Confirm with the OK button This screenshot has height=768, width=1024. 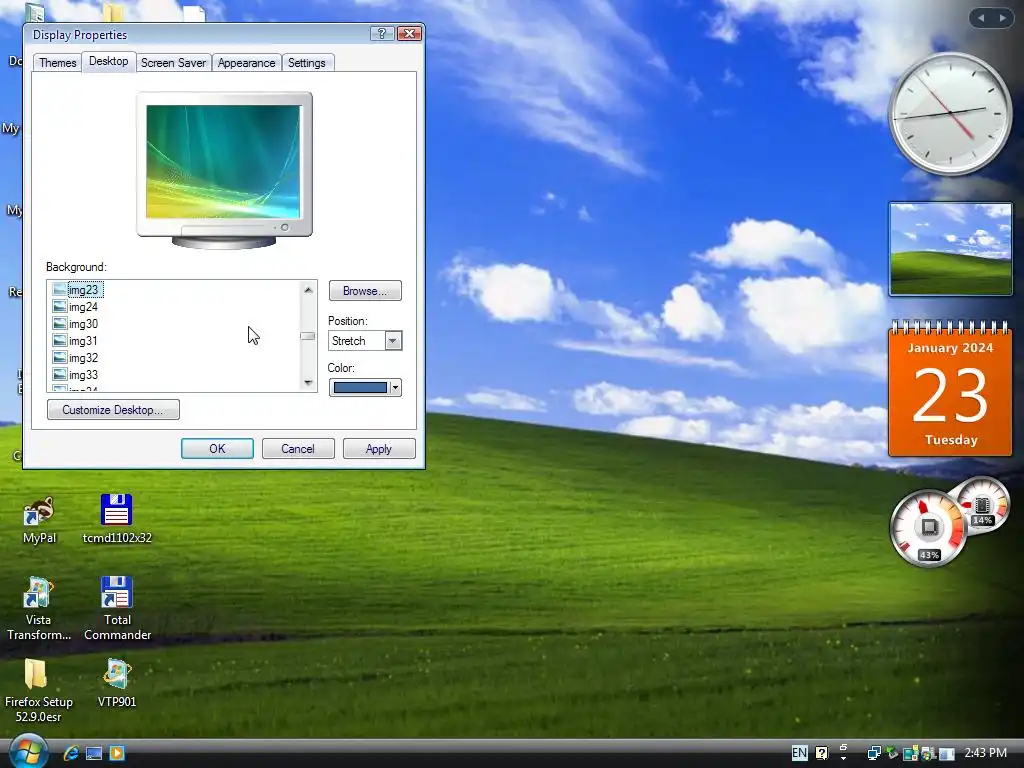(x=217, y=449)
